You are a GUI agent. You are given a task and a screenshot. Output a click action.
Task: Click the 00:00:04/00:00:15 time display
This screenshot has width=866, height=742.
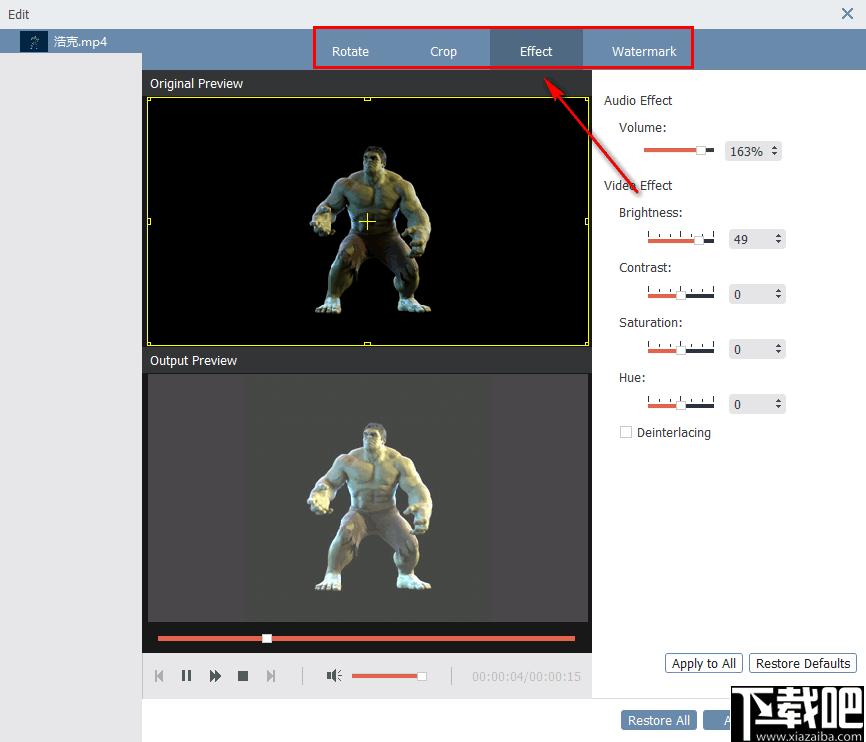click(526, 676)
